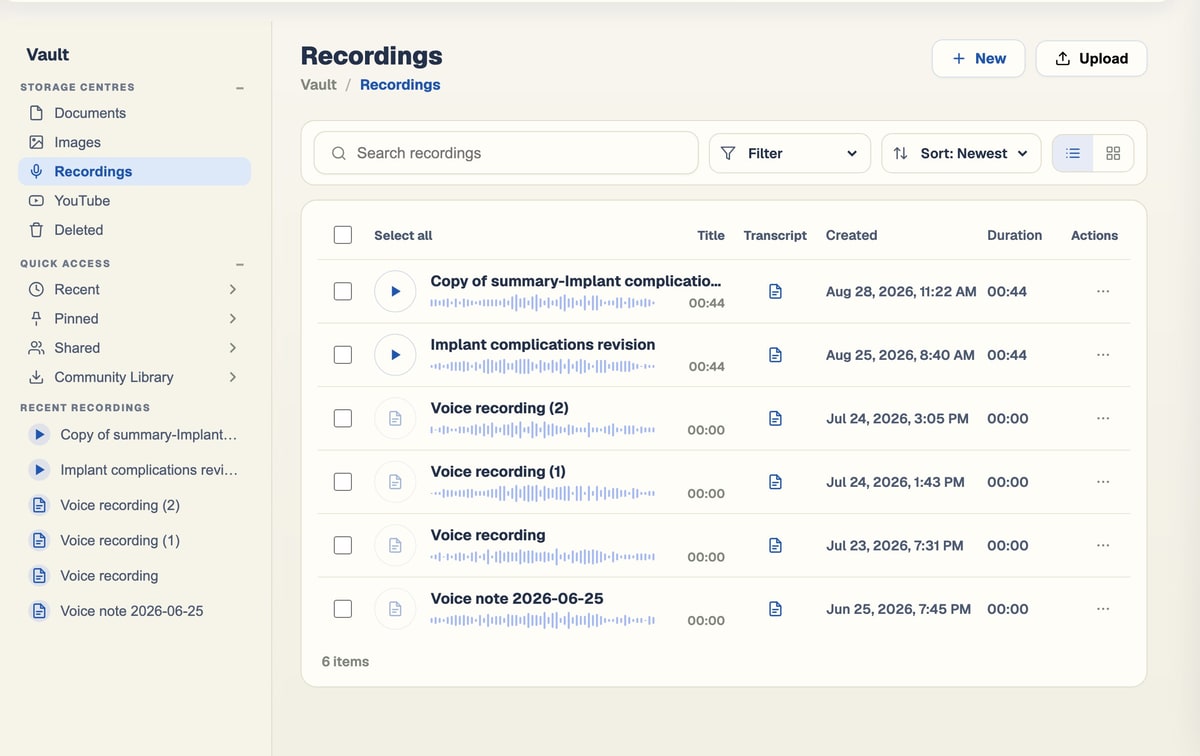Open actions menu for Voice recording (1)
1200x756 pixels.
pyautogui.click(x=1103, y=482)
